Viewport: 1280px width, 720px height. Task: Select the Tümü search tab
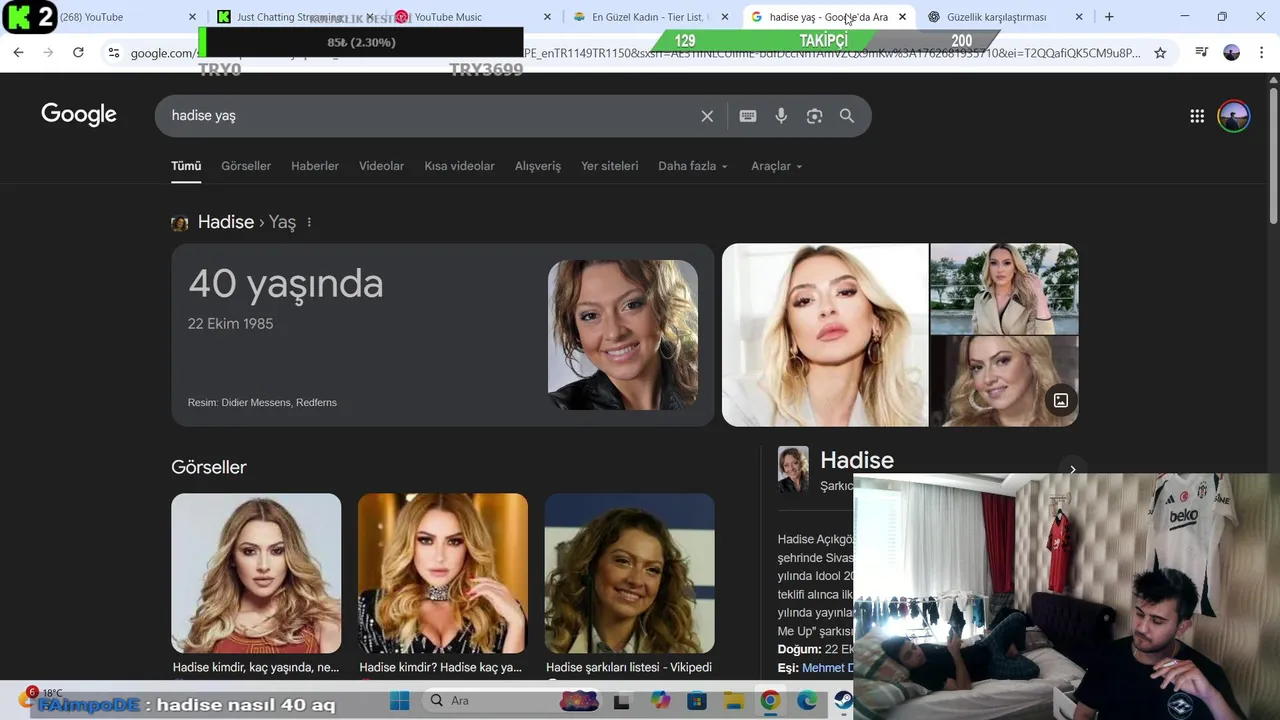coord(186,166)
